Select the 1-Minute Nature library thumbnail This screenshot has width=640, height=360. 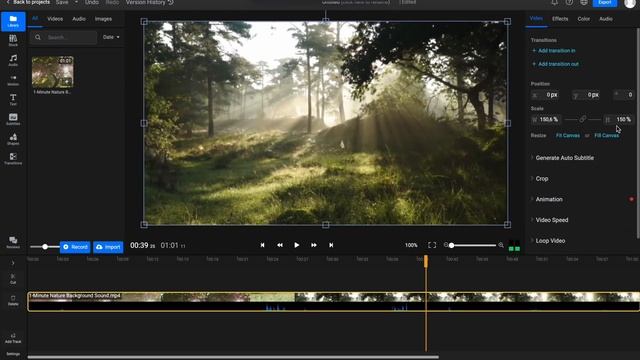coord(53,72)
